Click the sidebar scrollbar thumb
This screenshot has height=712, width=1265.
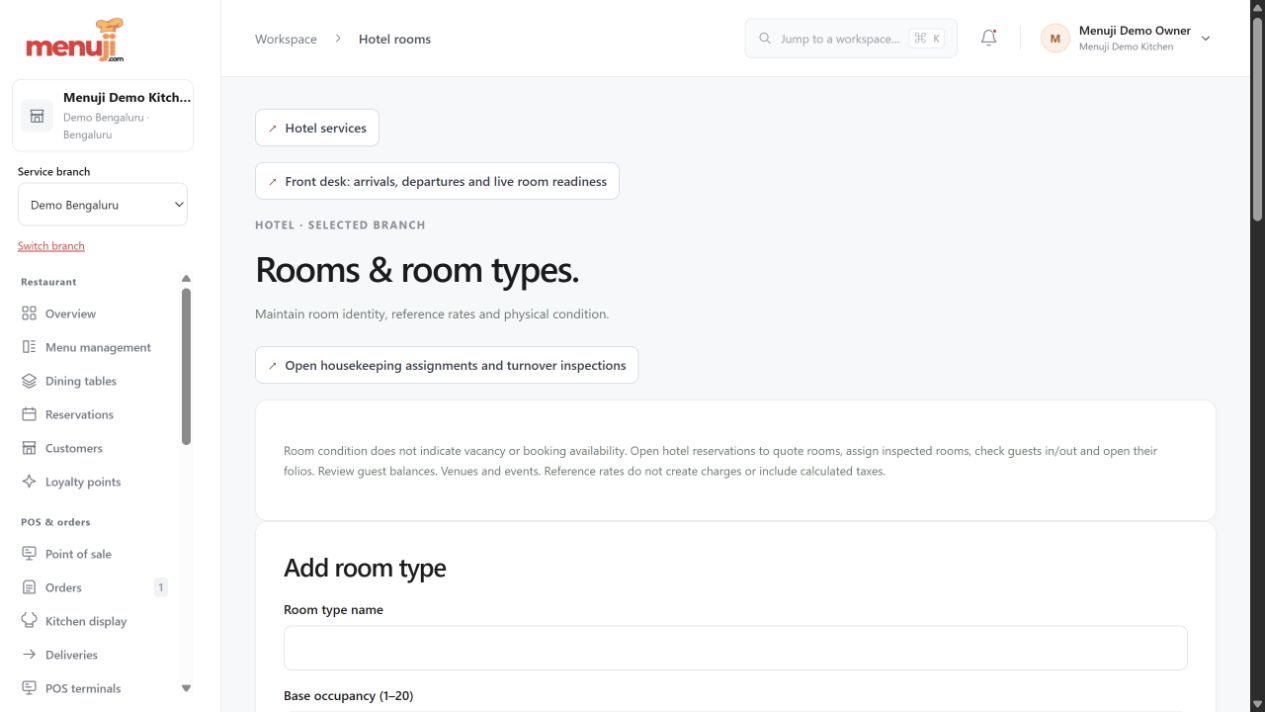tap(186, 366)
